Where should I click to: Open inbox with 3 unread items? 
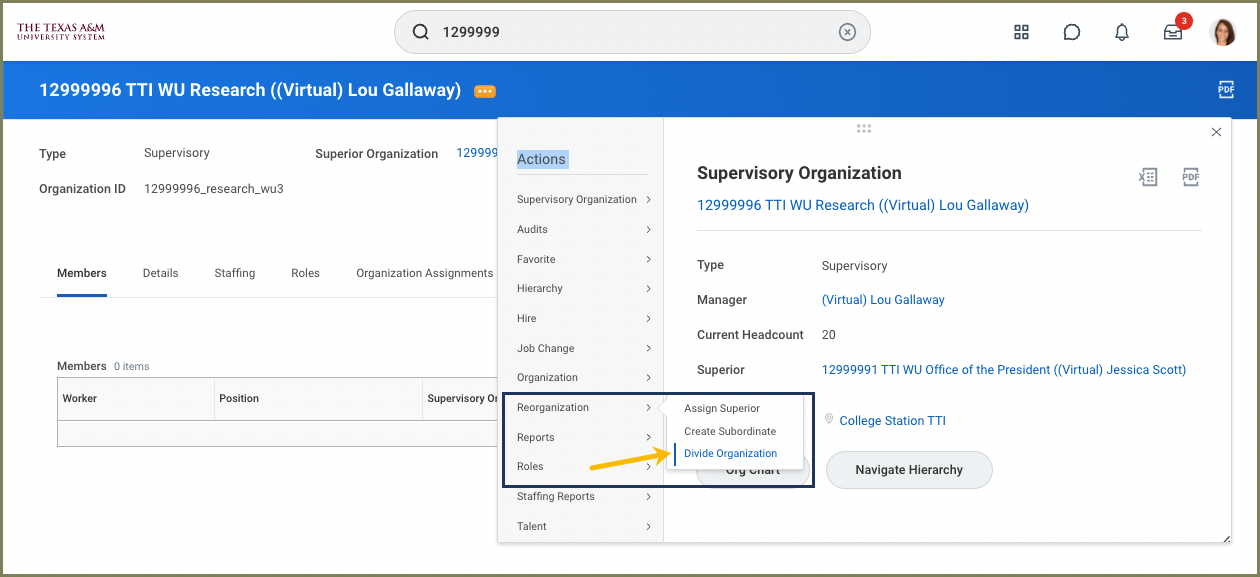pos(1173,32)
